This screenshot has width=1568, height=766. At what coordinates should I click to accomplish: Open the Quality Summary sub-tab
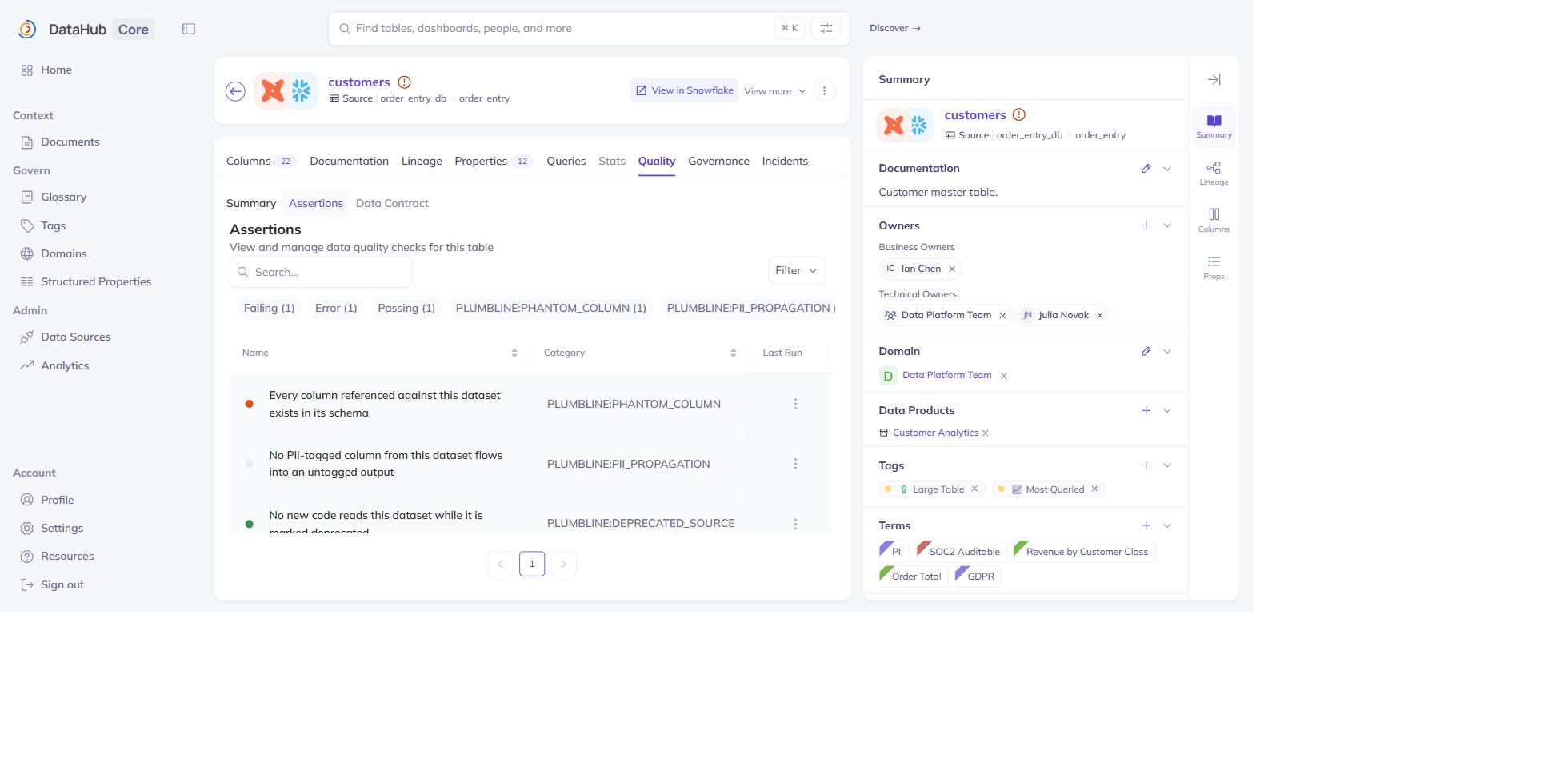(x=251, y=204)
